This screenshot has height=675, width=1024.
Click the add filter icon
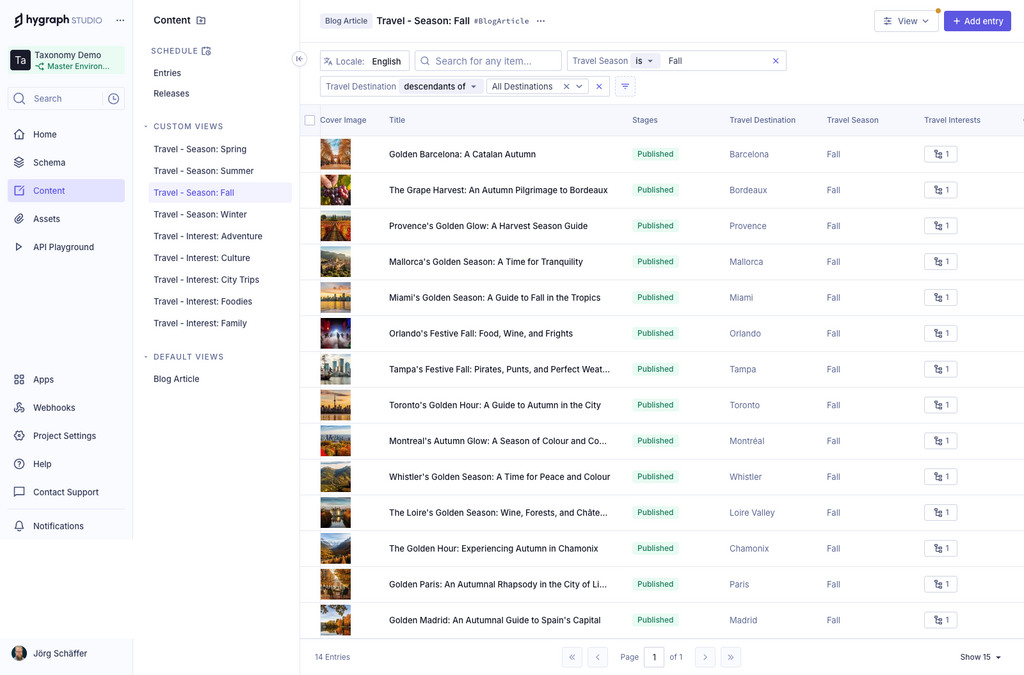pos(625,87)
